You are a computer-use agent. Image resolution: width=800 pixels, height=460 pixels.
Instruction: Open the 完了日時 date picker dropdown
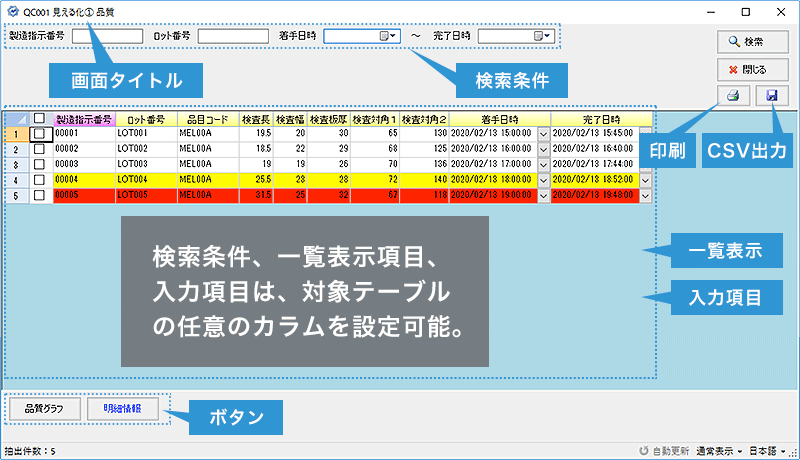[541, 36]
